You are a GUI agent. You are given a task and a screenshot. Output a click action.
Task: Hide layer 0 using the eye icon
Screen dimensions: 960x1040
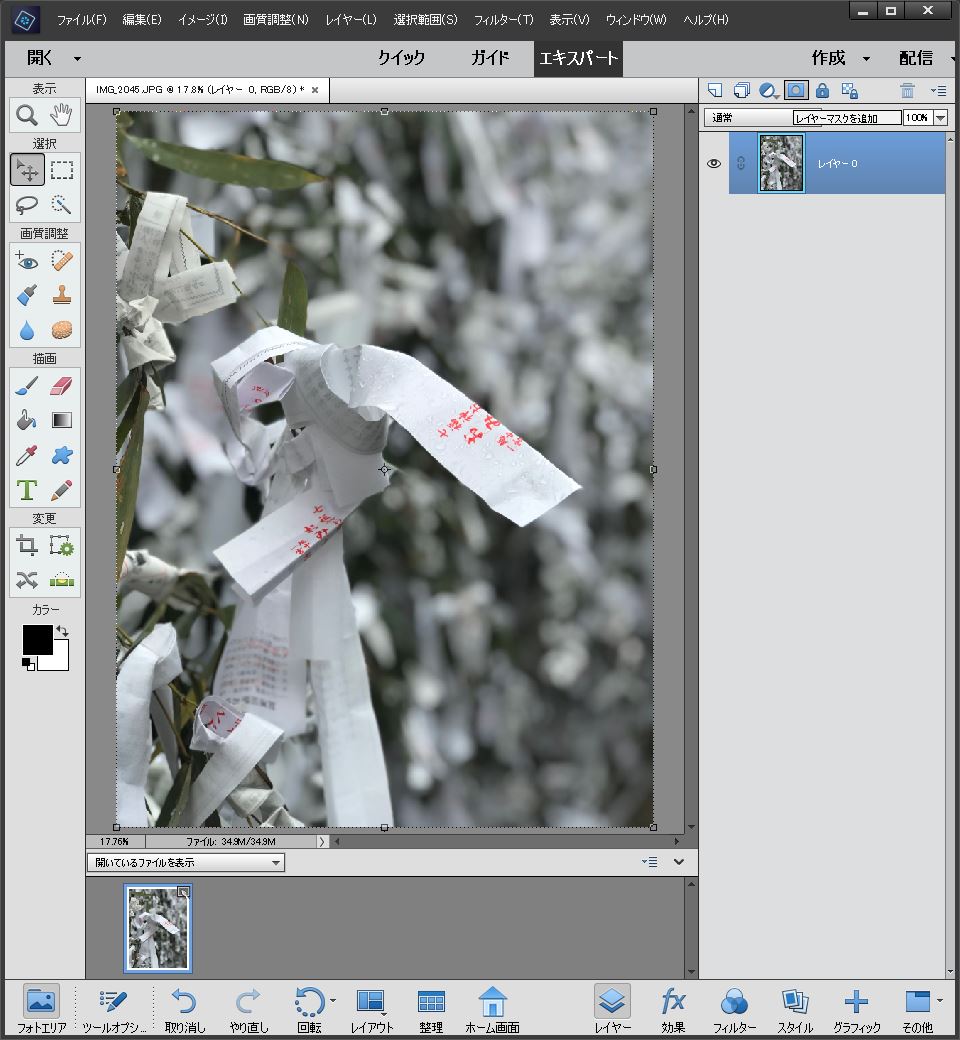714,163
